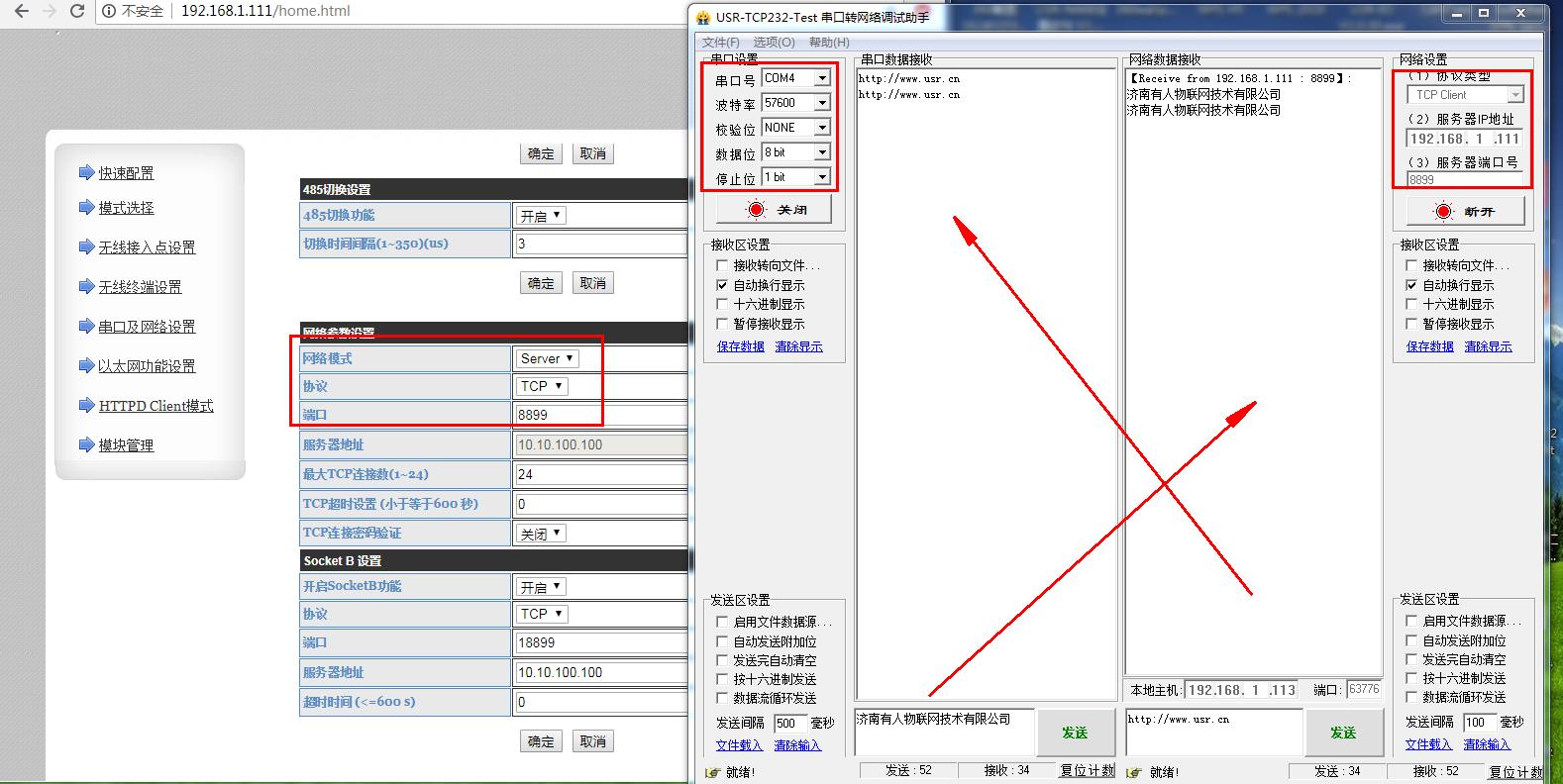Click the red network 断开 button
This screenshot has width=1563, height=784.
pyautogui.click(x=1464, y=212)
